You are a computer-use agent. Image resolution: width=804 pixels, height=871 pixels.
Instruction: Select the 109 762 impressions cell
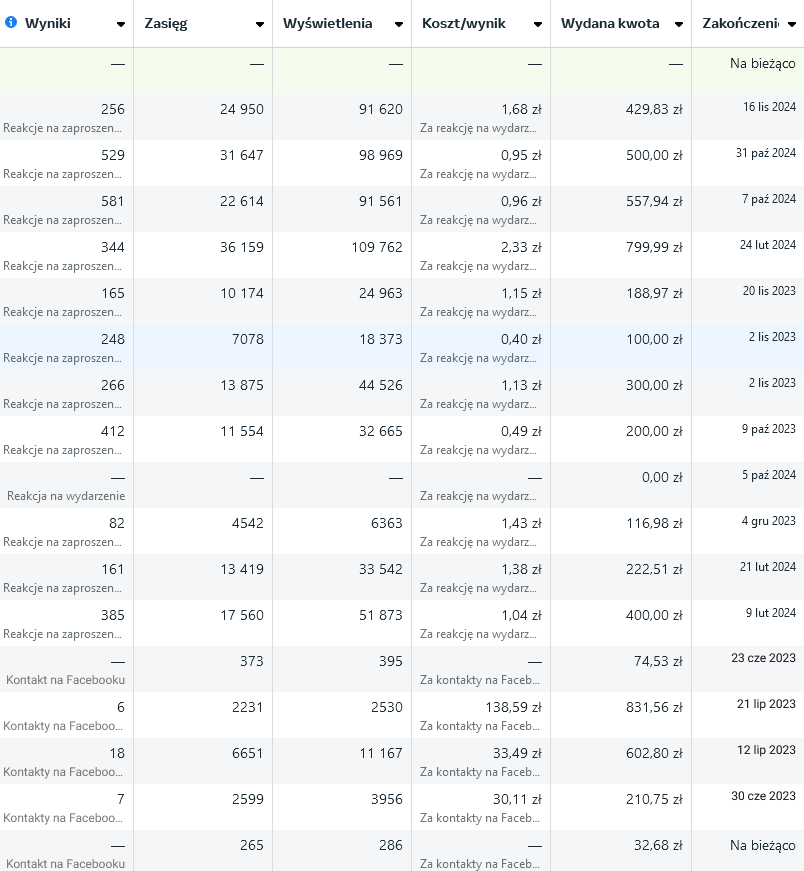pyautogui.click(x=372, y=247)
